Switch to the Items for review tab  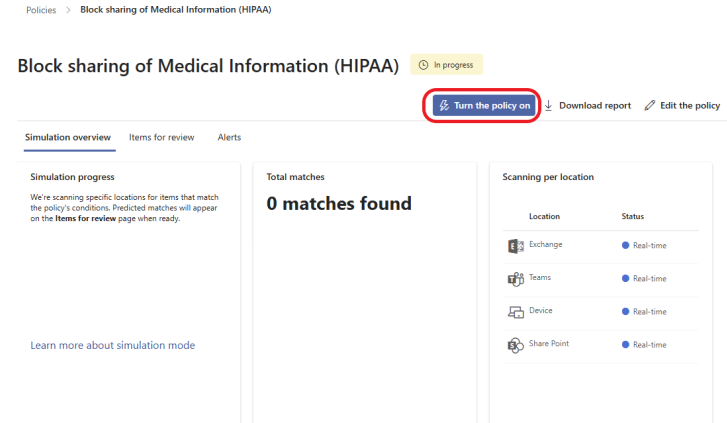pos(161,137)
